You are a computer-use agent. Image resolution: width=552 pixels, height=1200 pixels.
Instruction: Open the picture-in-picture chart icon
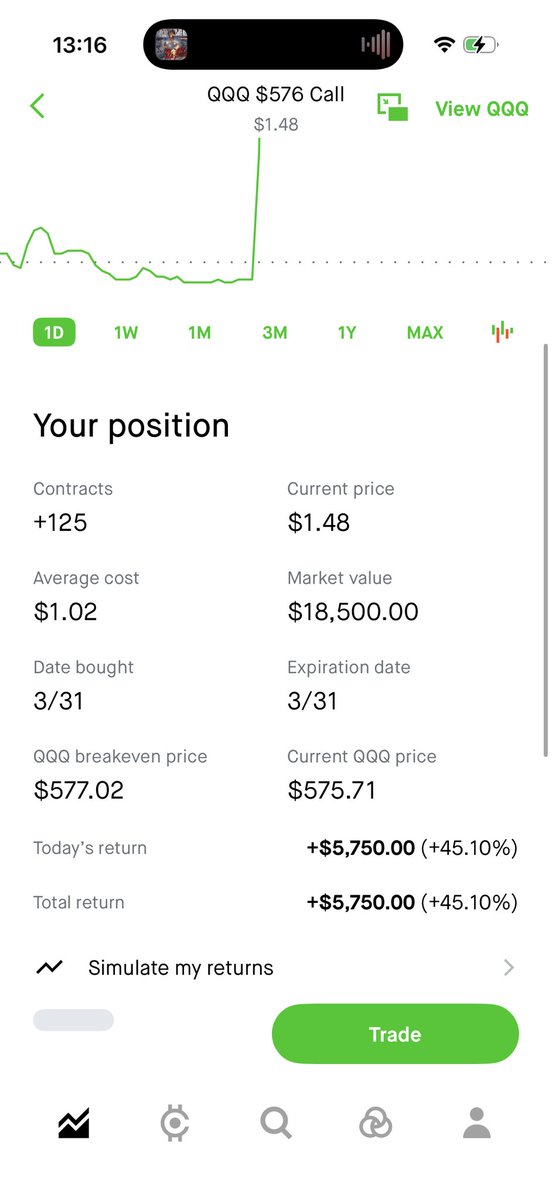click(392, 107)
